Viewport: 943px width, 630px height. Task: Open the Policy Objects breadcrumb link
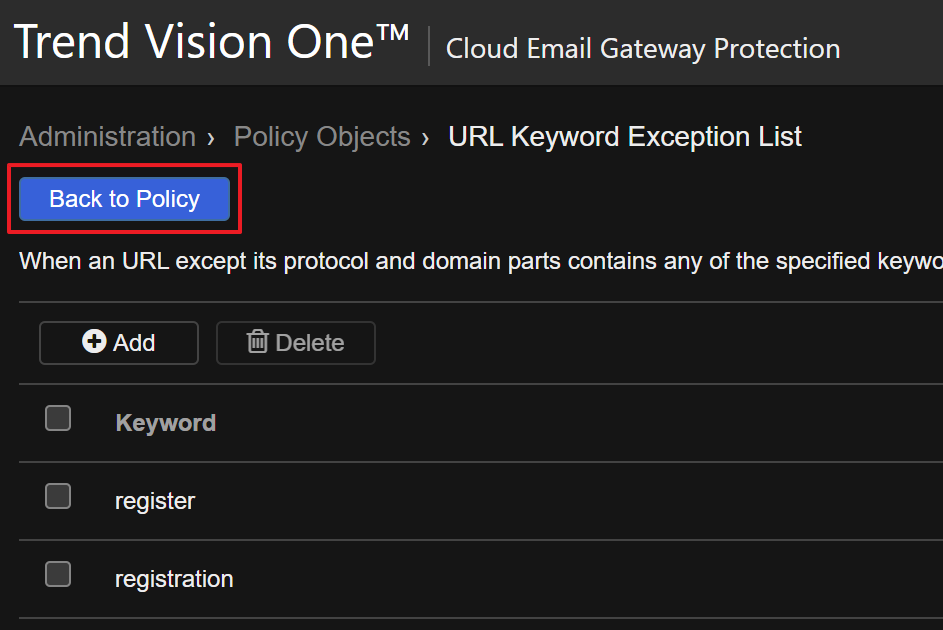[321, 137]
